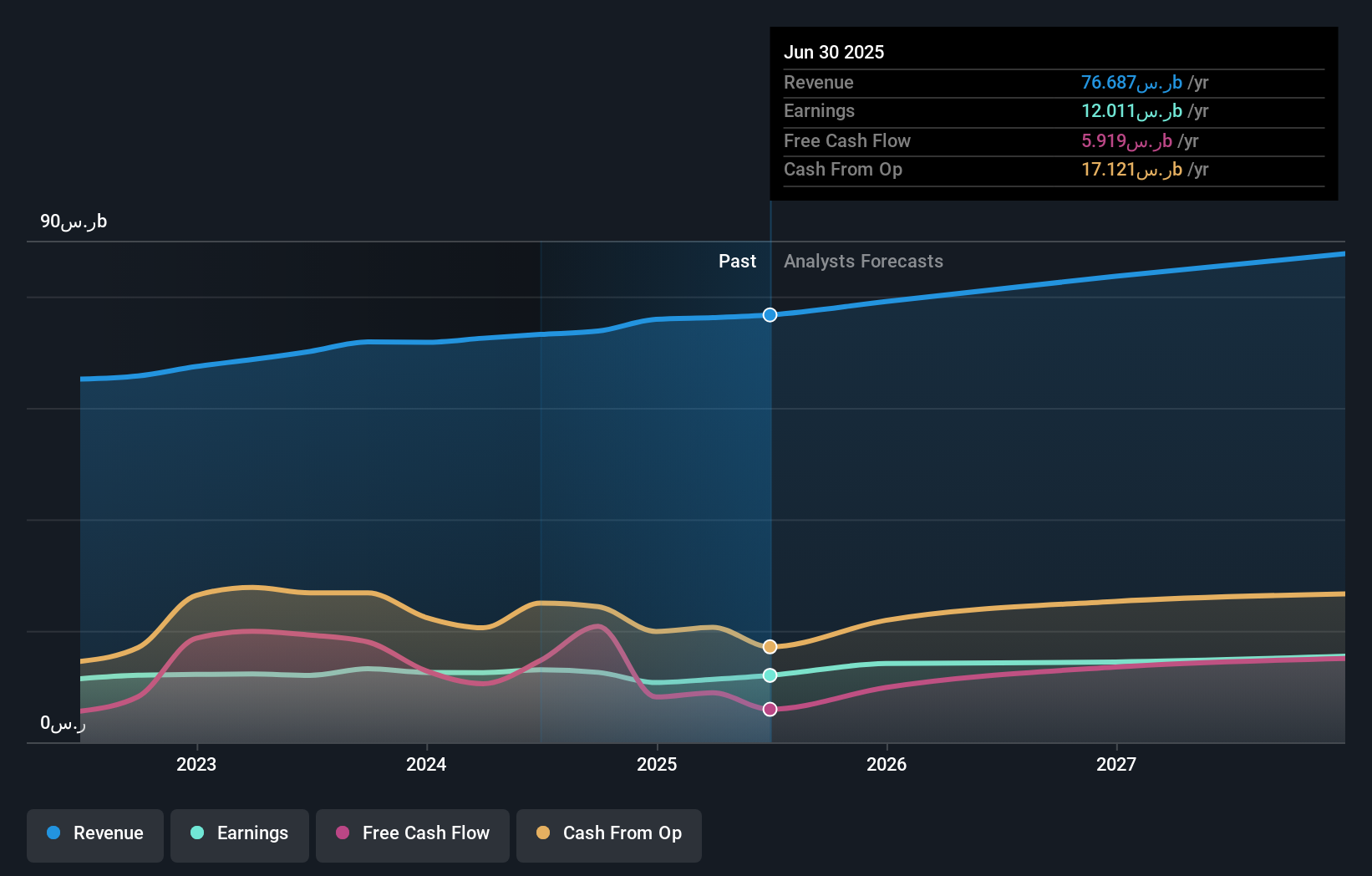Toggle the Revenue series visibility
This screenshot has width=1372, height=876.
tap(94, 835)
